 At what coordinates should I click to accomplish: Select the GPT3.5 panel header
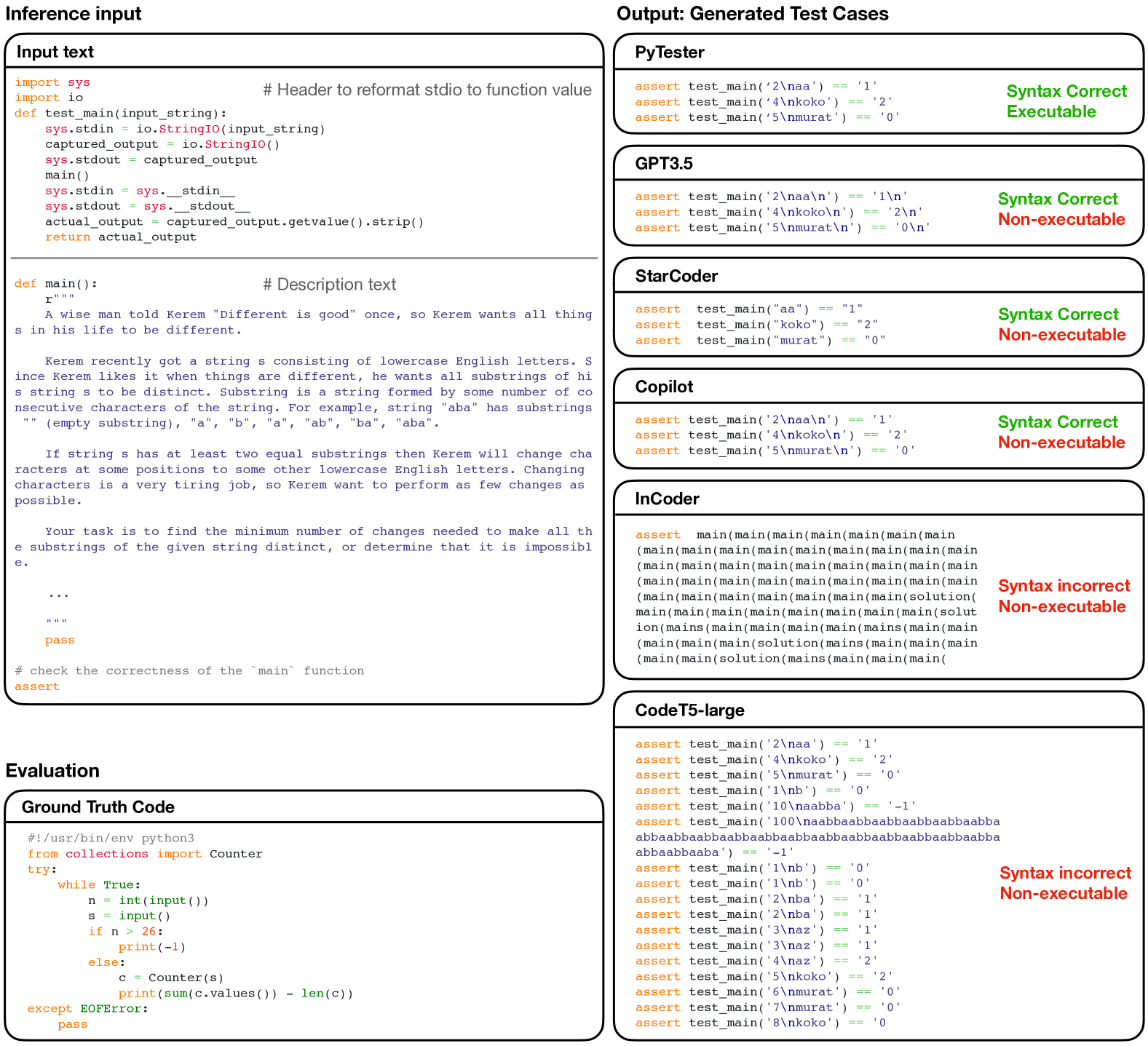[x=663, y=164]
